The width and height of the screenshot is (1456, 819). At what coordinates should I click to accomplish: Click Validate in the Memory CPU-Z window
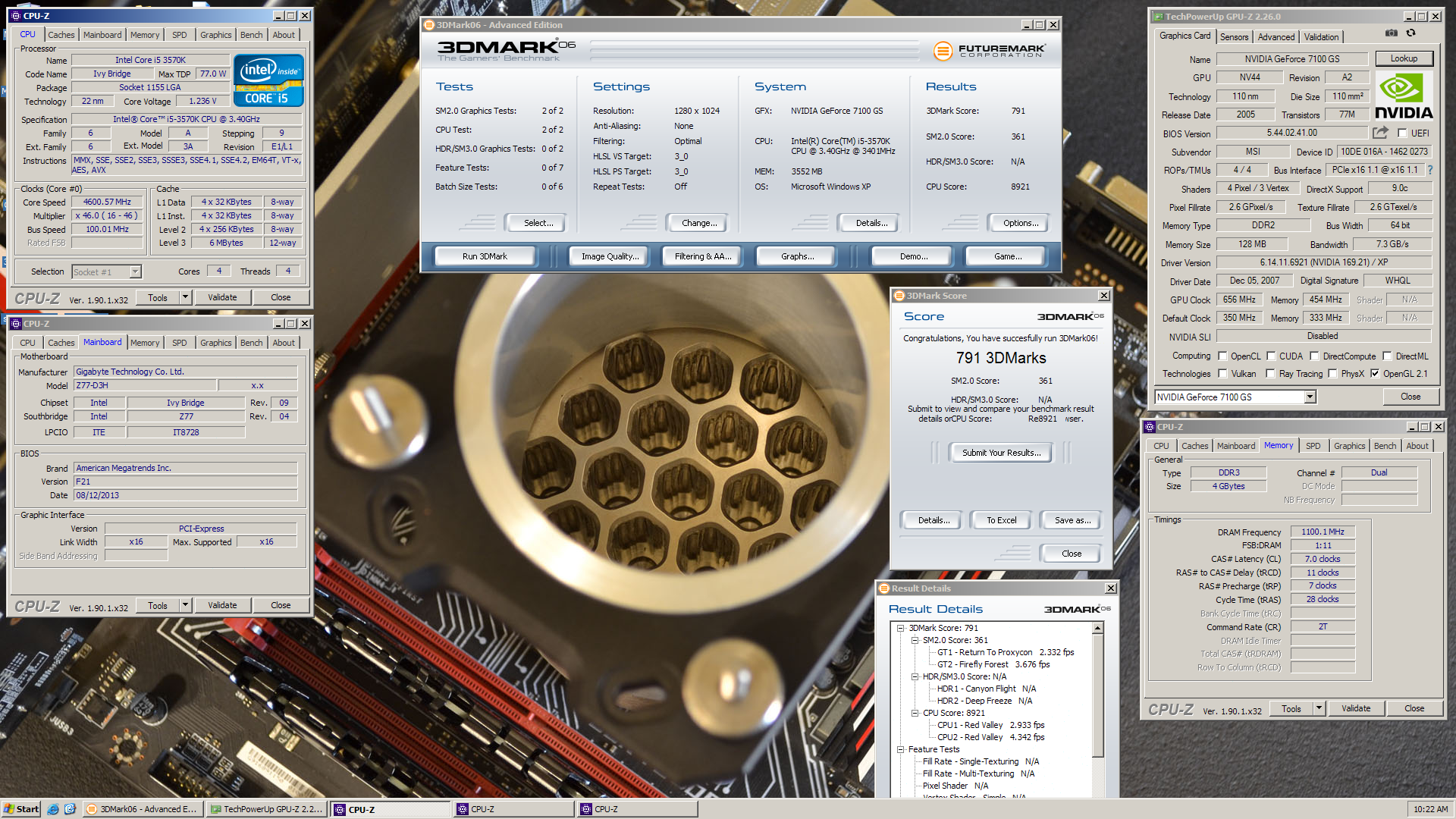coord(1355,708)
